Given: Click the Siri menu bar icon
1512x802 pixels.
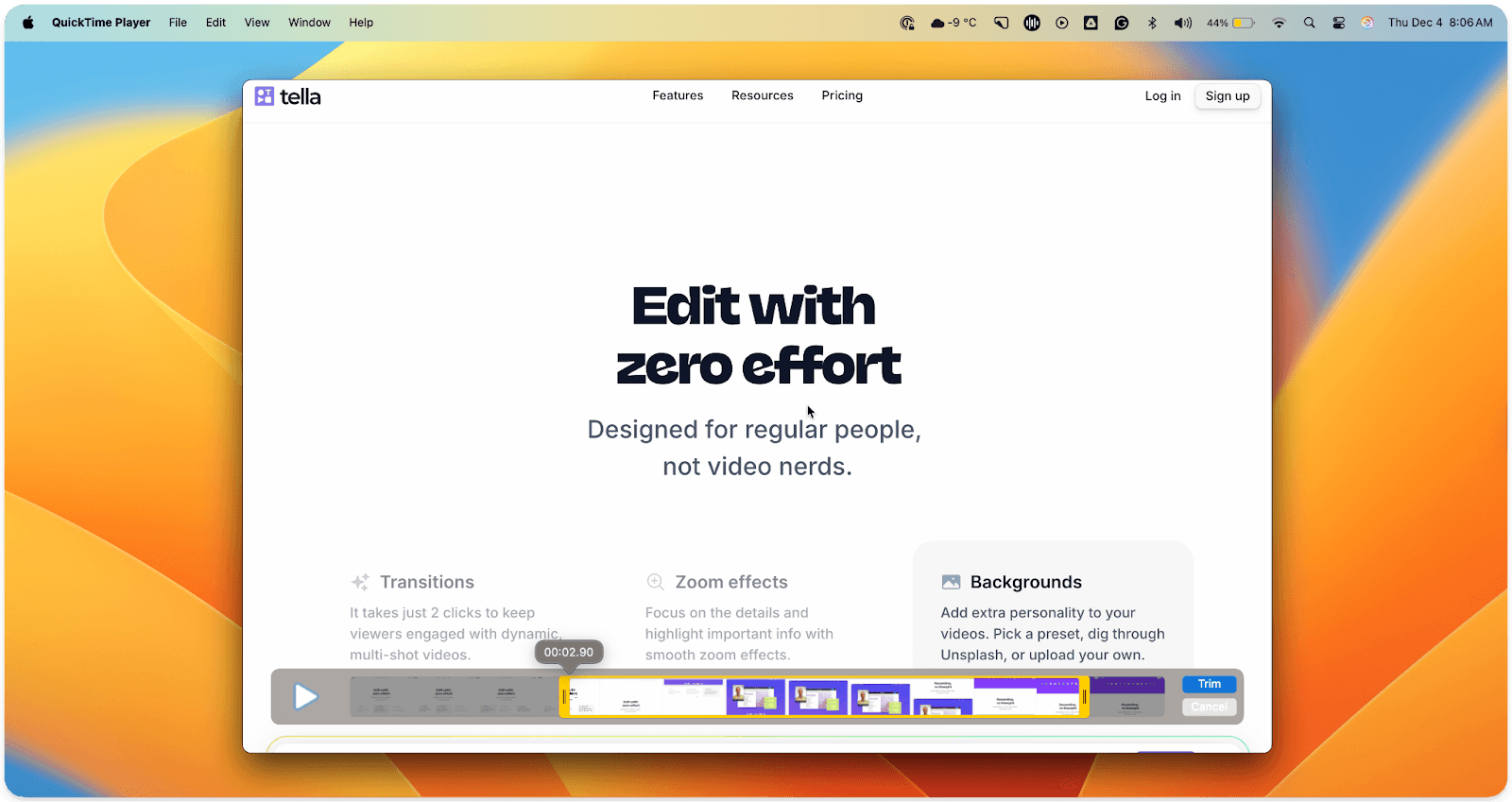Looking at the screenshot, I should [1367, 23].
